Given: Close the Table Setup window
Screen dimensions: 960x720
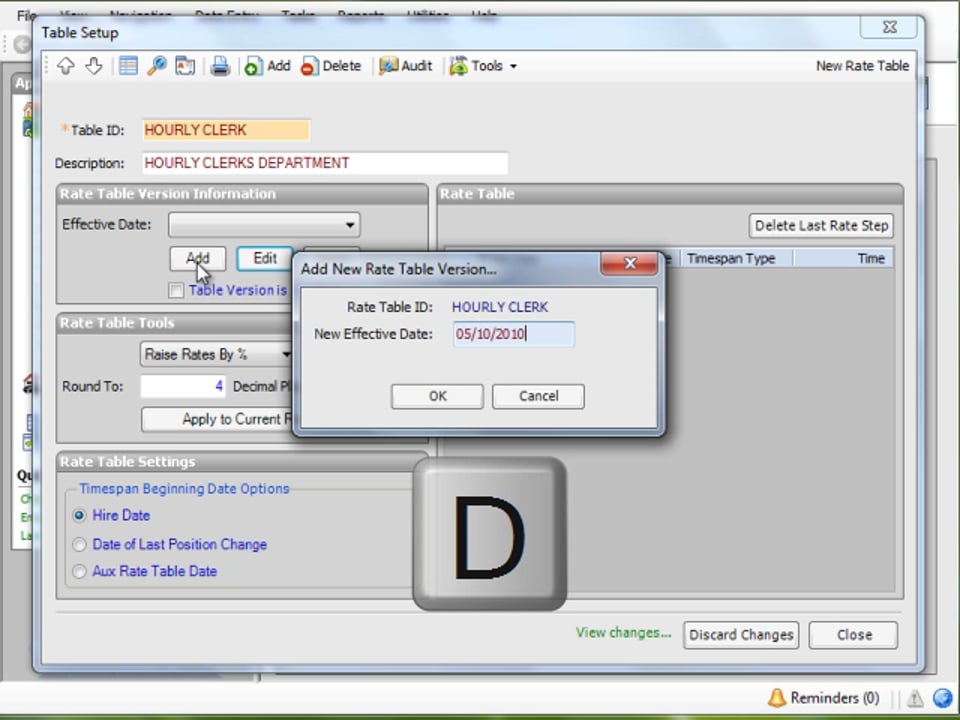Looking at the screenshot, I should pyautogui.click(x=890, y=27).
